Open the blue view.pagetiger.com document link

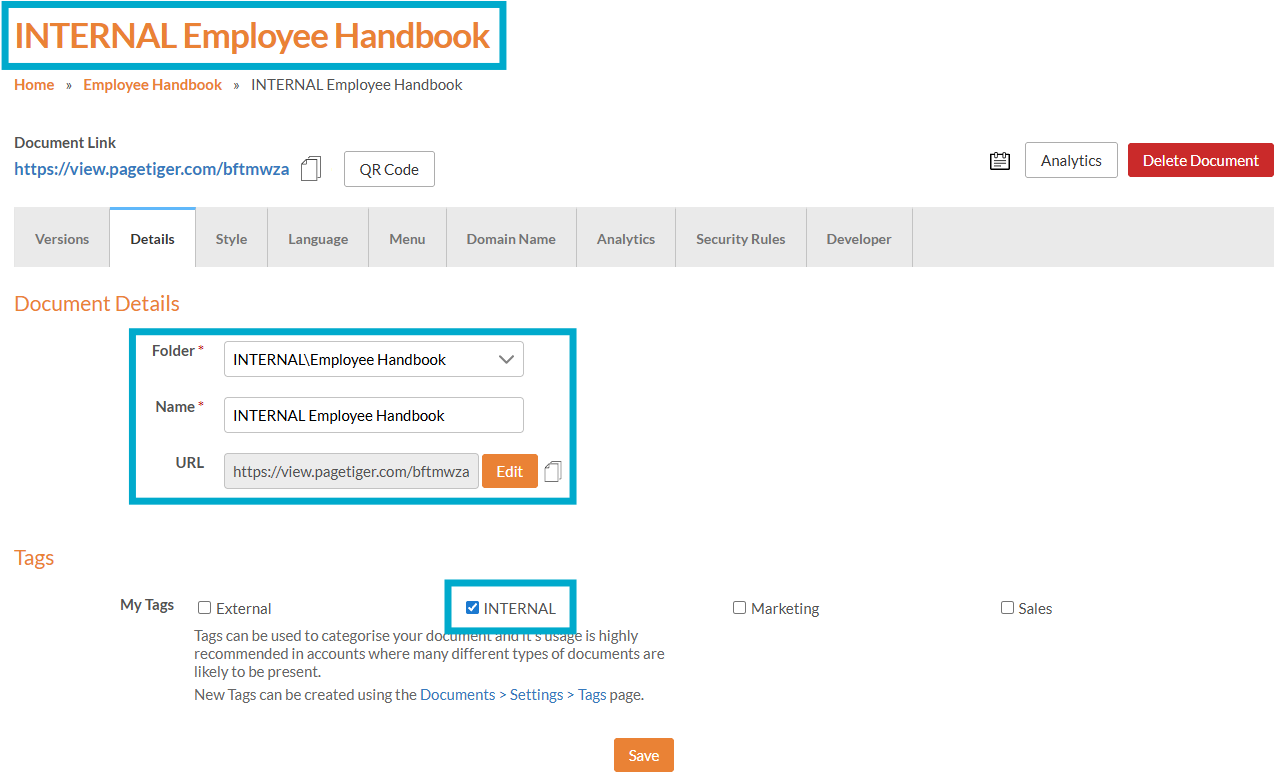point(152,169)
